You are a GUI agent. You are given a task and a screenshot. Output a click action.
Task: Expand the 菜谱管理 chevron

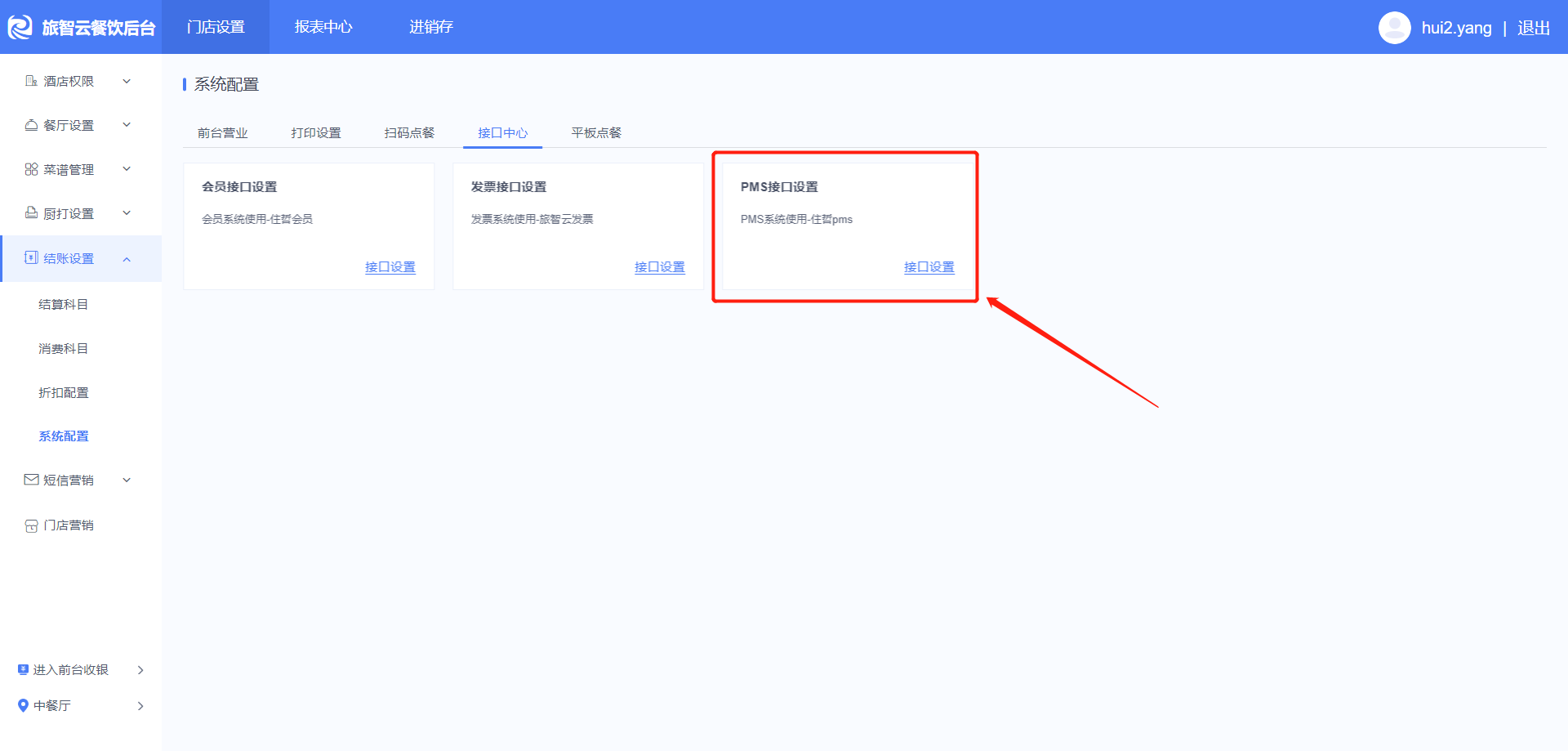[x=127, y=169]
